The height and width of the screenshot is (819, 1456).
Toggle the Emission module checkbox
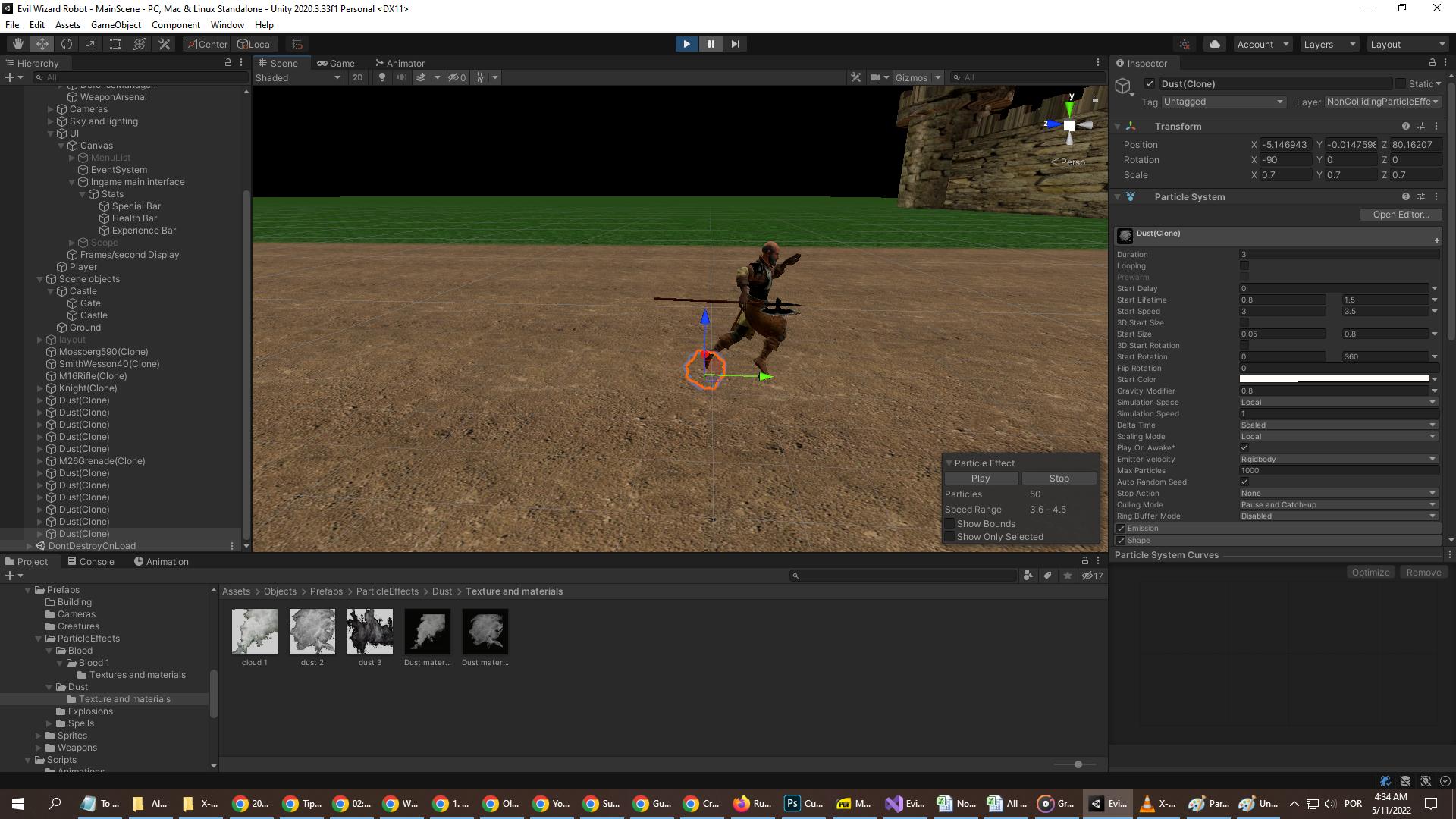(1121, 529)
